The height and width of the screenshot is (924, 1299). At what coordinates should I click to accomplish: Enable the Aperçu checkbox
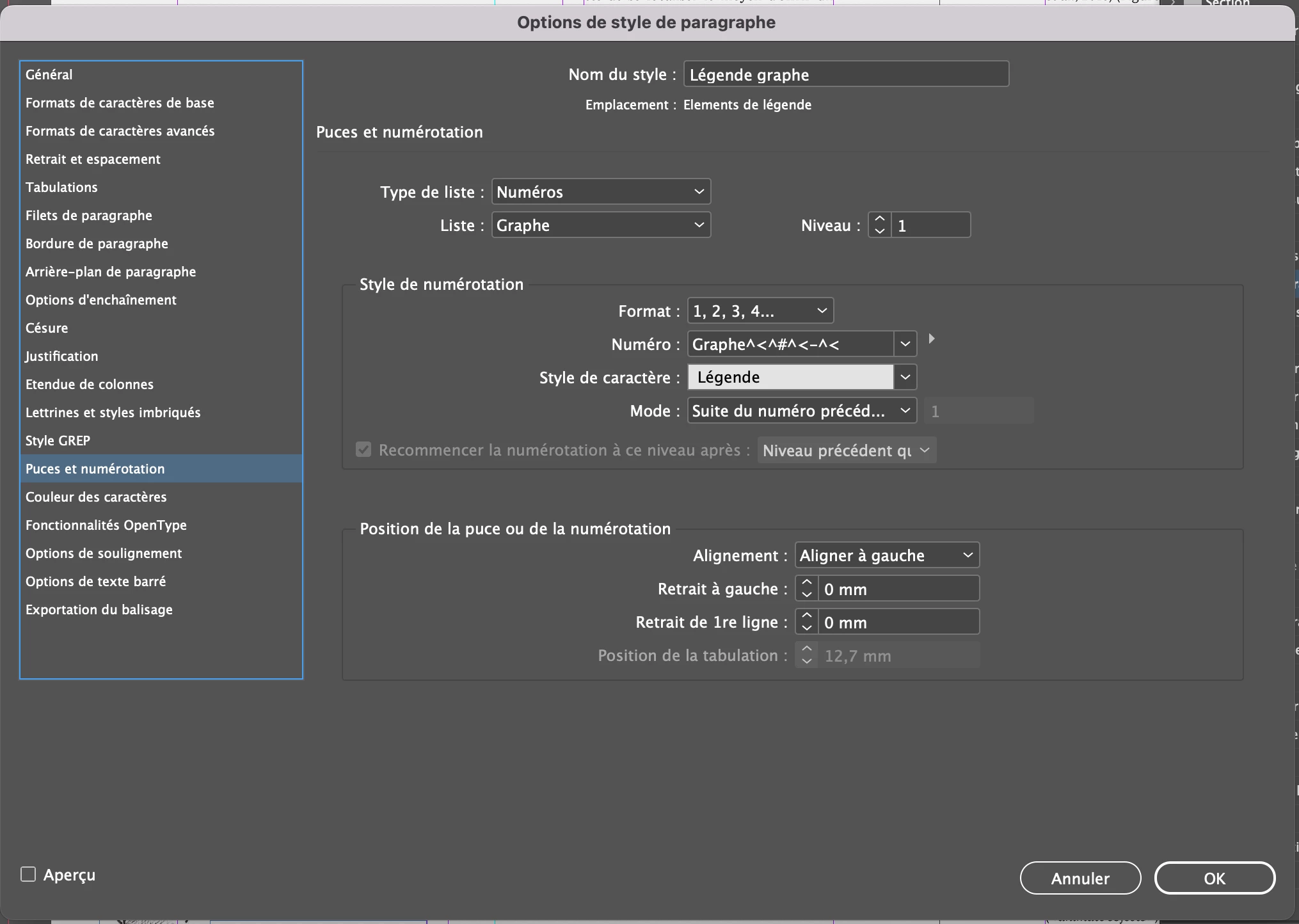pos(28,874)
